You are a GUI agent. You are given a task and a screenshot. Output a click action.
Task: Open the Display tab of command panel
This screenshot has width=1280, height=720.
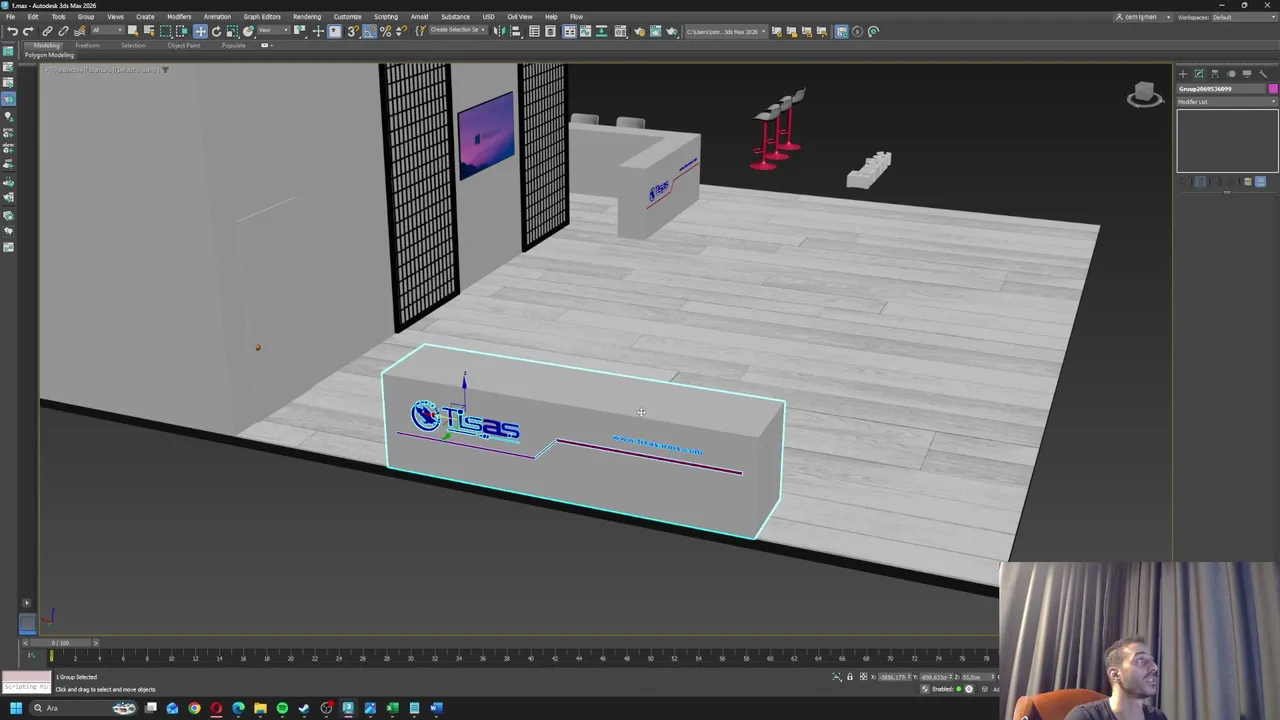click(x=1247, y=73)
